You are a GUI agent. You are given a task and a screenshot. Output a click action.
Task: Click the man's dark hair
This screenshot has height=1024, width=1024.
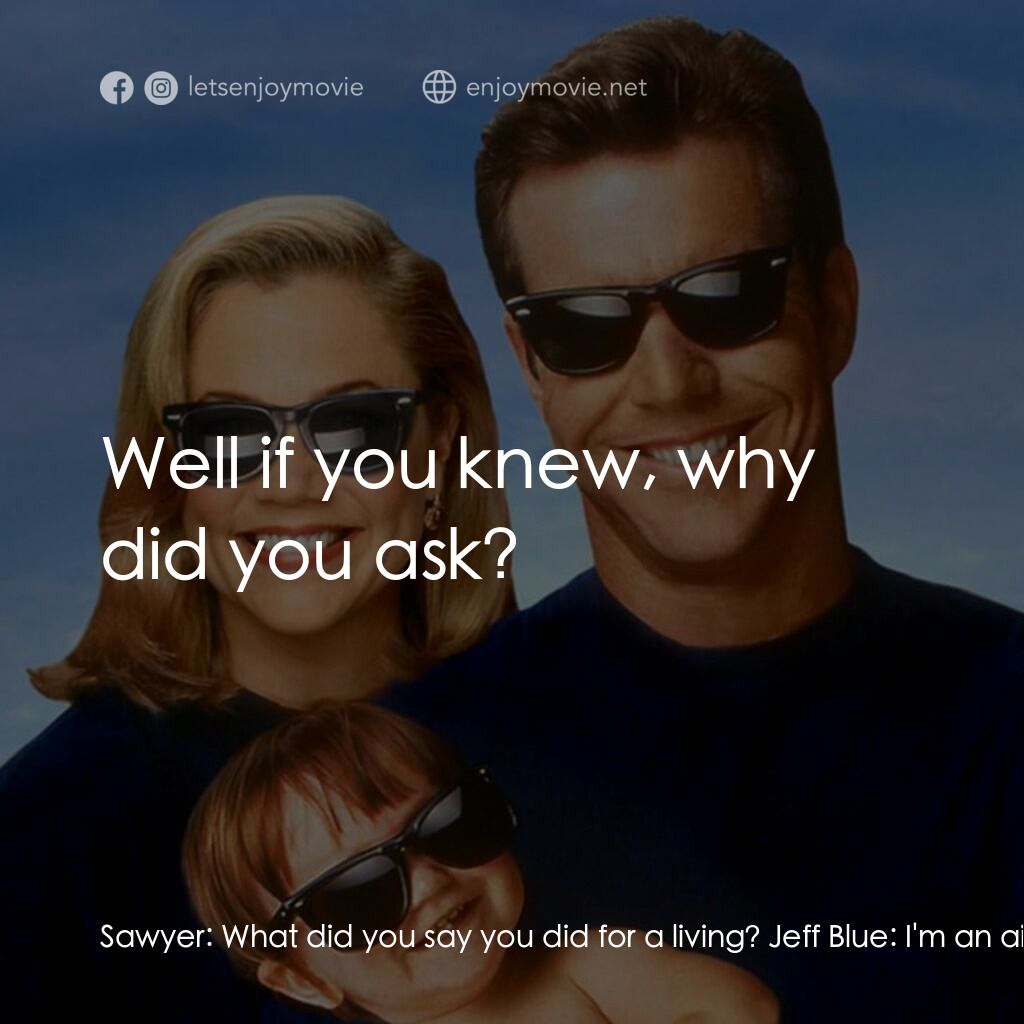point(650,110)
